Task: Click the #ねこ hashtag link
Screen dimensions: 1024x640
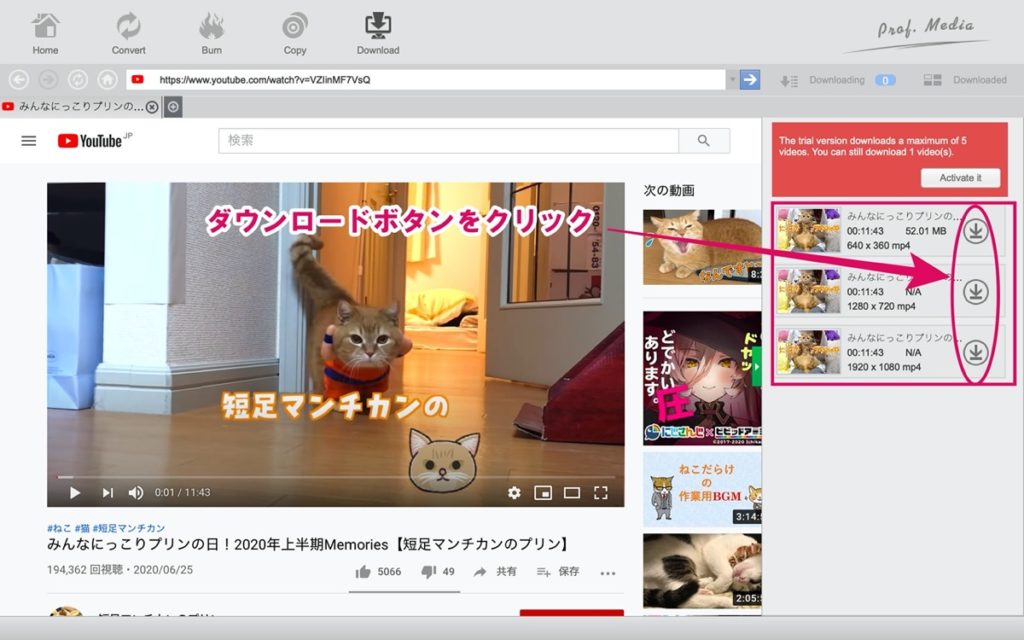Action: 58,528
